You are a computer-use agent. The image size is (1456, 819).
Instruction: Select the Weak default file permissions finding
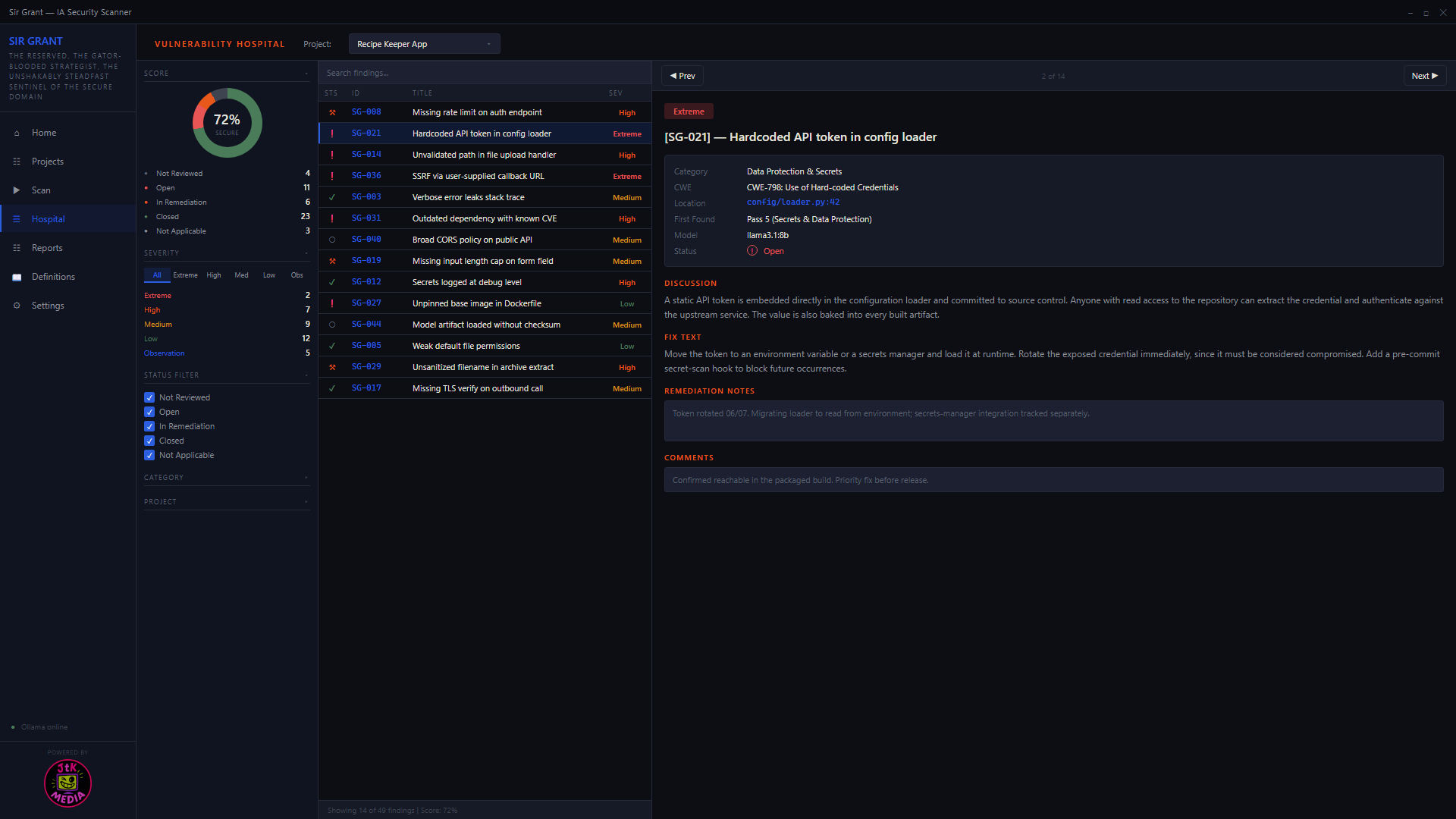[485, 346]
